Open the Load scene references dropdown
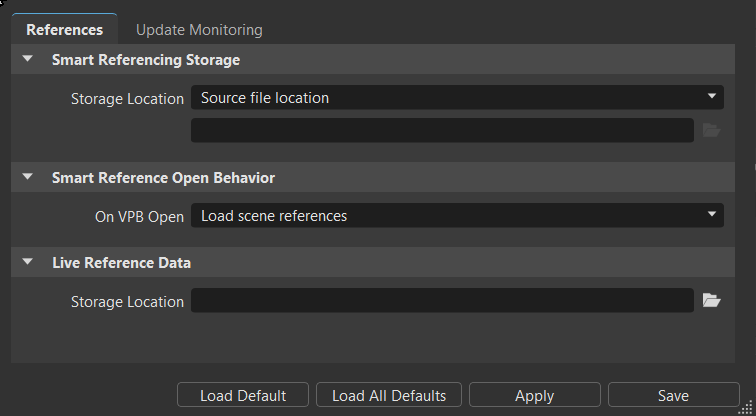The height and width of the screenshot is (416, 756). point(457,215)
